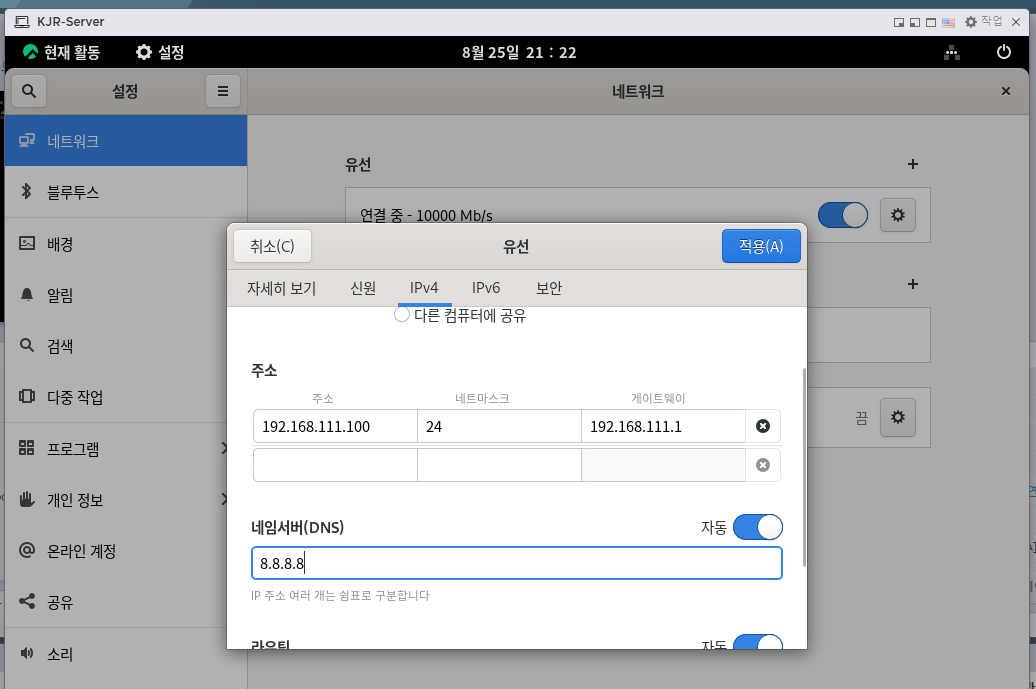Click the gateway field 192.168.111.1
Screen dimensions: 1036x689
[x=663, y=426]
